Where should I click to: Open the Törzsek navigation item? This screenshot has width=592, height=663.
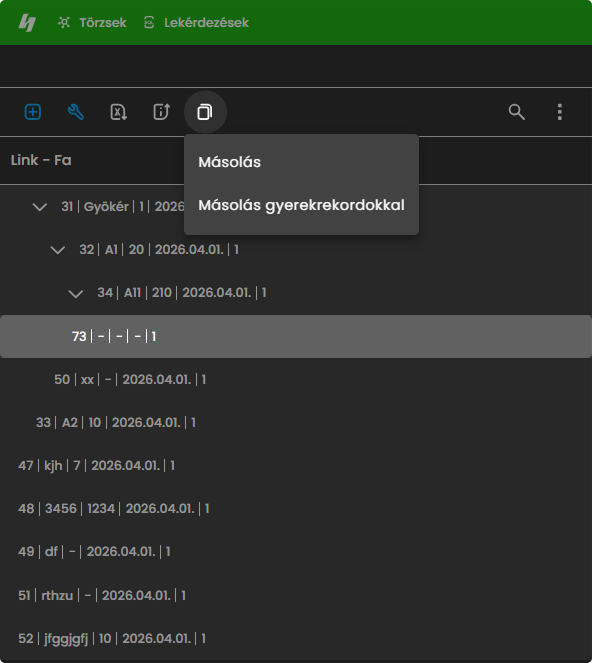92,22
